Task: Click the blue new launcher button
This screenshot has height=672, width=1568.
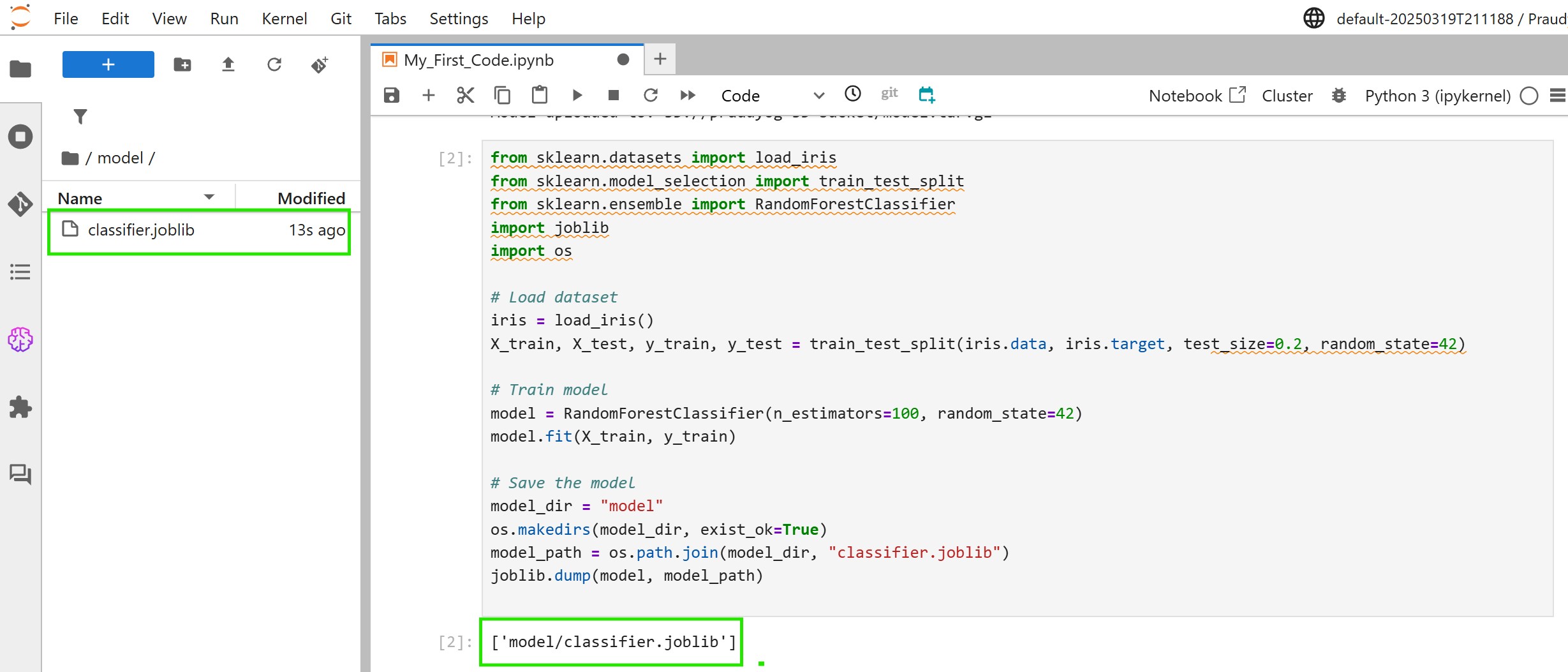Action: point(108,64)
